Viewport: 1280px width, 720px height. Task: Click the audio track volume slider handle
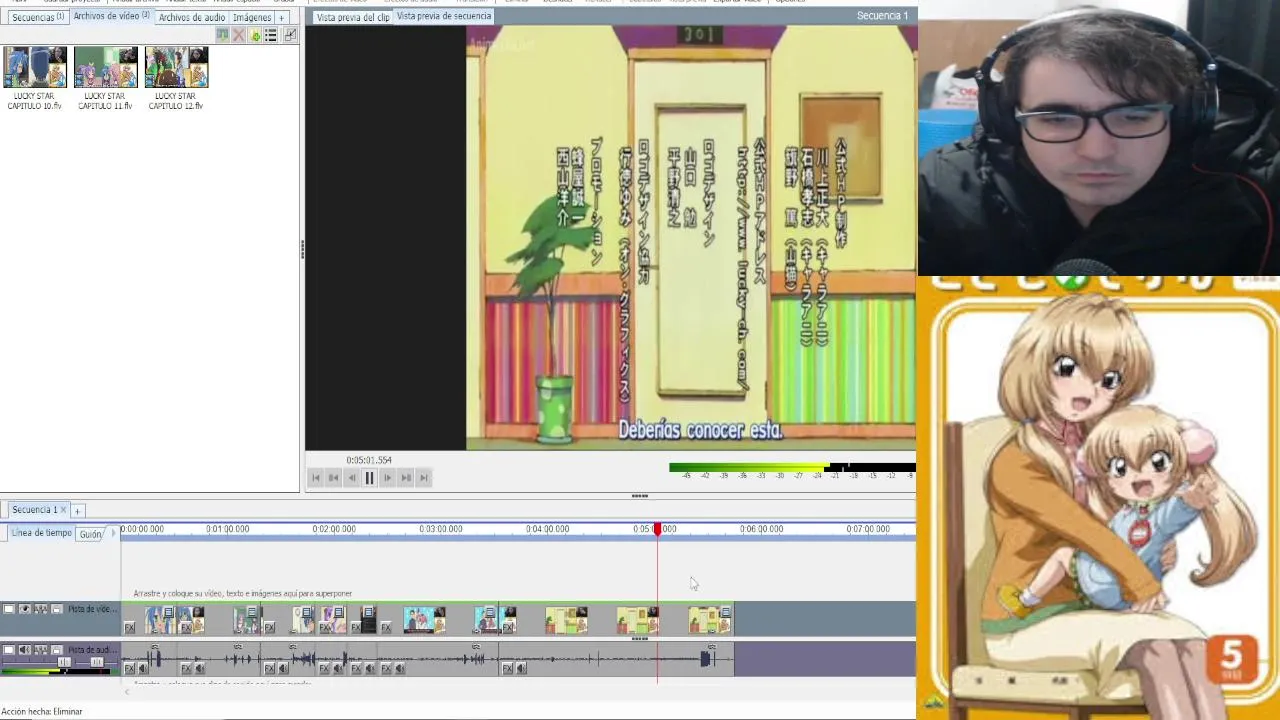tap(64, 662)
